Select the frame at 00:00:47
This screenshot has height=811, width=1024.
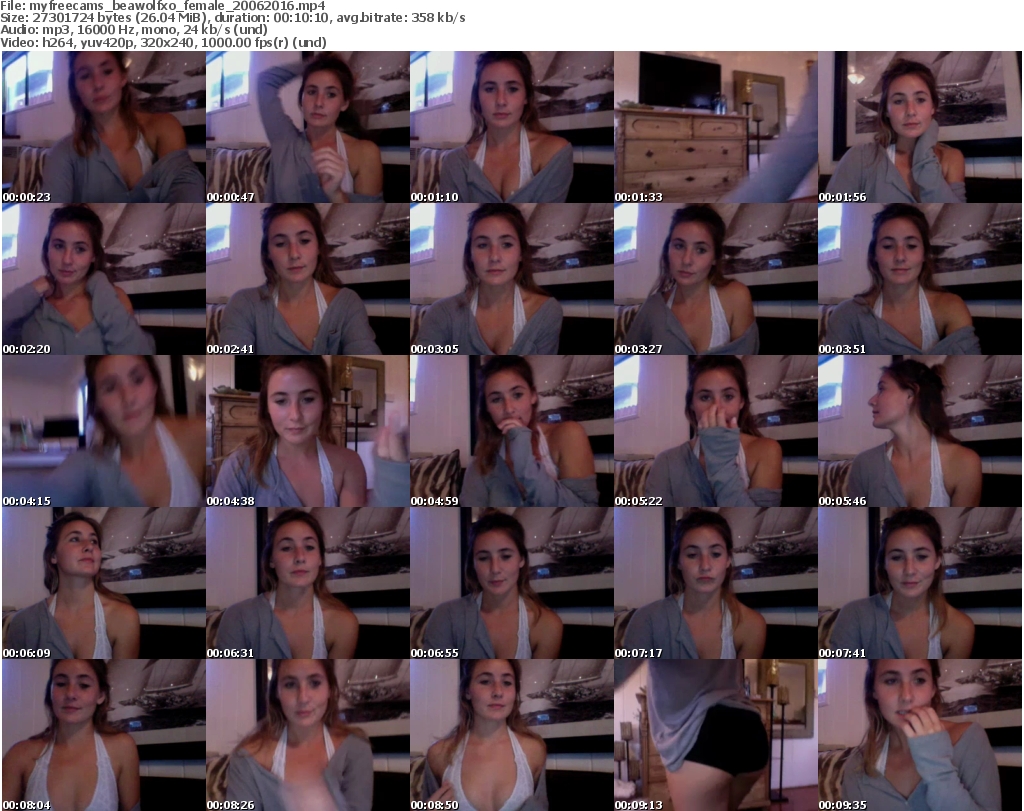click(308, 127)
